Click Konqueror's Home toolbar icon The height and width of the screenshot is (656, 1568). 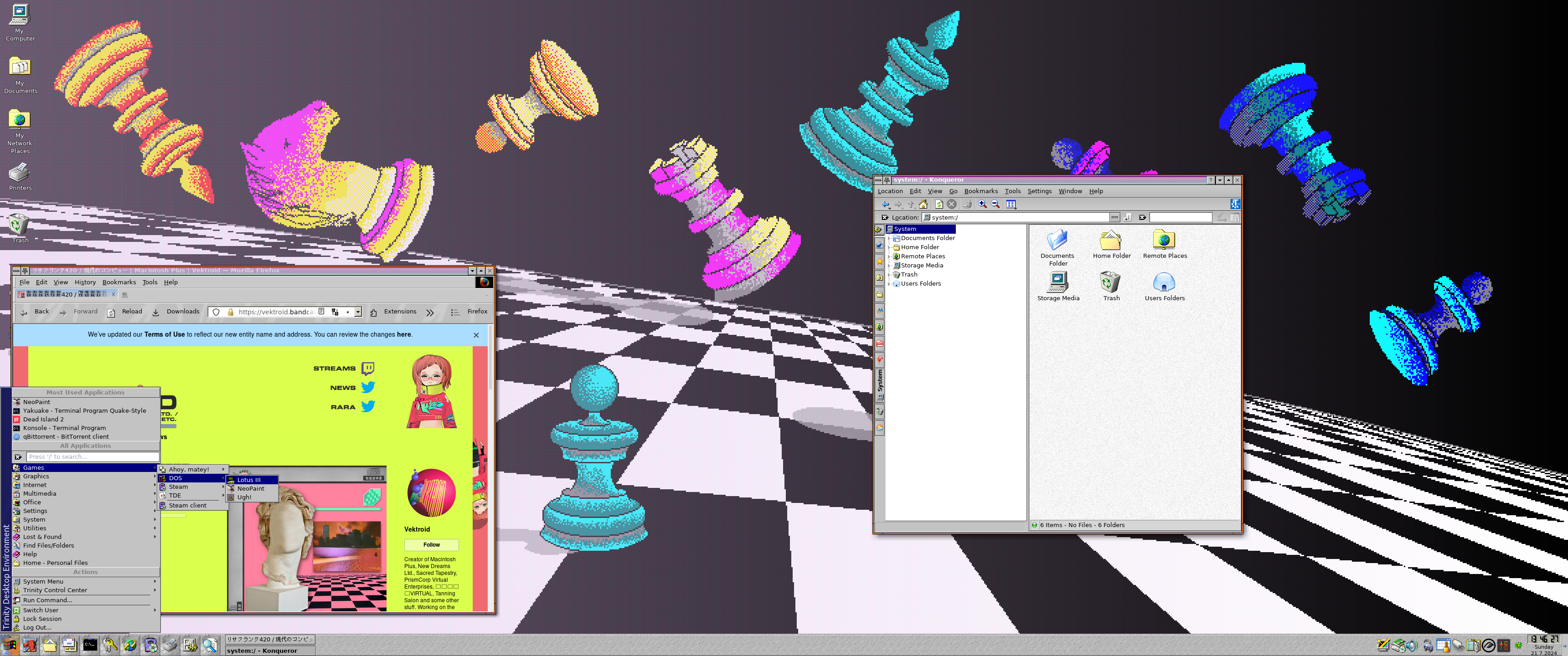click(x=923, y=205)
